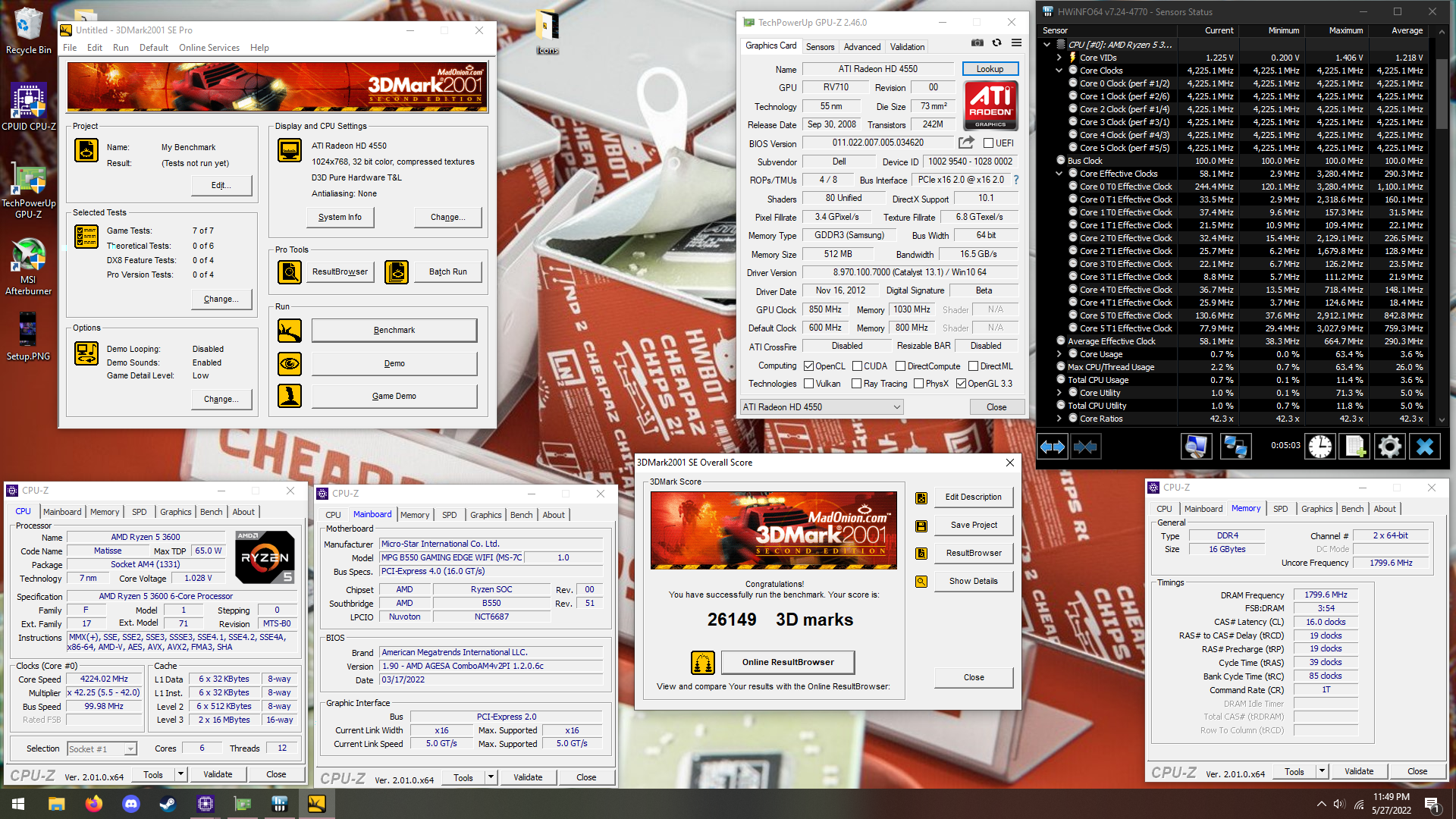Toggle the OpenGL 3.3 checkbox in GPU-Z
1456x819 pixels.
[x=961, y=384]
